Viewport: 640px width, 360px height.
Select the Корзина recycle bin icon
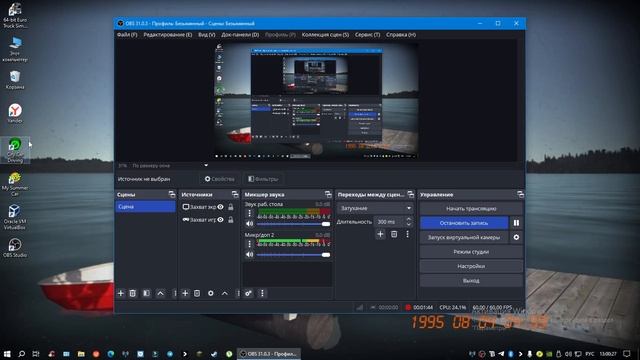point(15,80)
